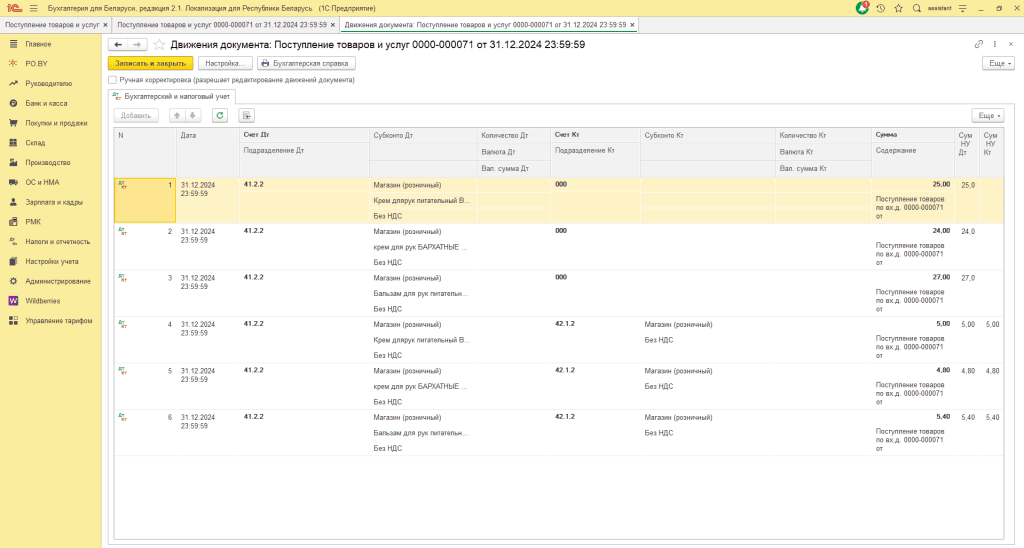Screen dimensions: 1024x548
Task: Expand the table Еще dropdown
Action: (987, 115)
